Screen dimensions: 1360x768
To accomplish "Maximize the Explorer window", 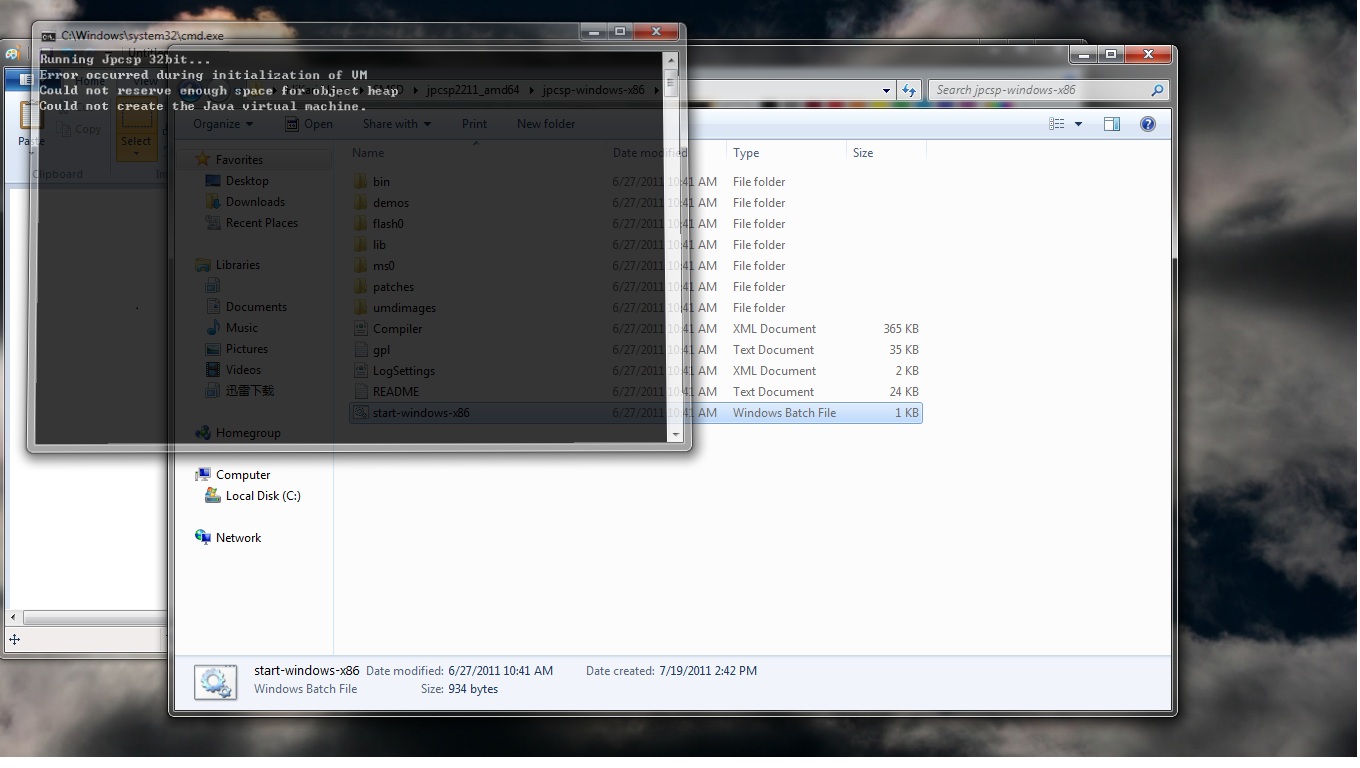I will [x=1109, y=54].
